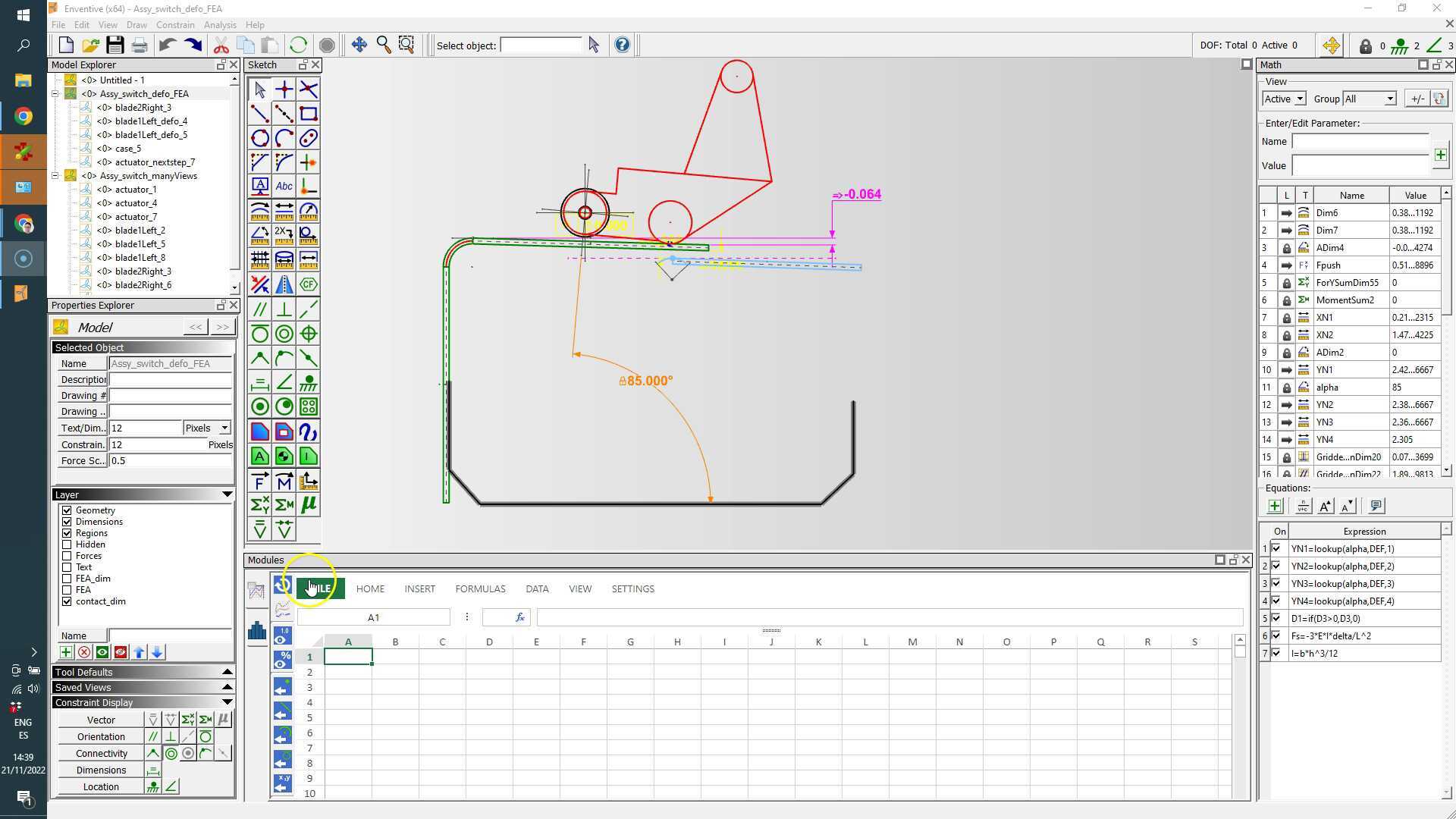Viewport: 1456px width, 819px height.
Task: Click the Save disk icon in toolbar
Action: point(115,45)
